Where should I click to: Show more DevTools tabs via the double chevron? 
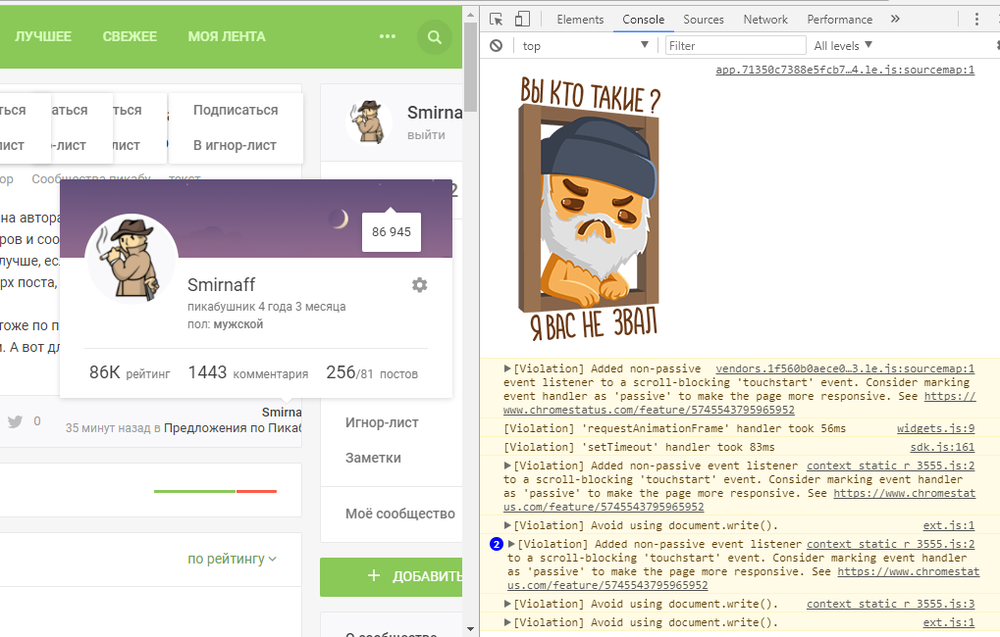[x=895, y=19]
